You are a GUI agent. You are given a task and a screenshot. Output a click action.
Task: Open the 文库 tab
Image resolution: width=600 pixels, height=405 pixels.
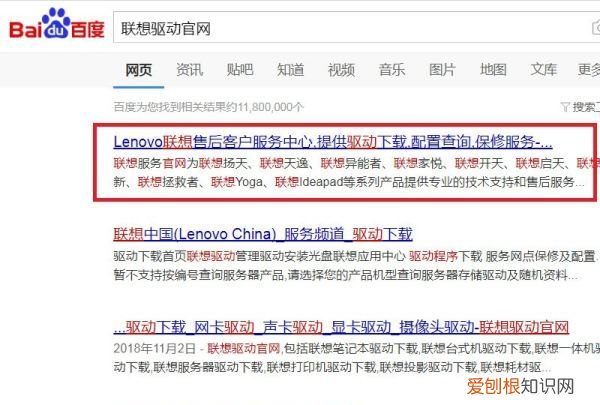544,70
